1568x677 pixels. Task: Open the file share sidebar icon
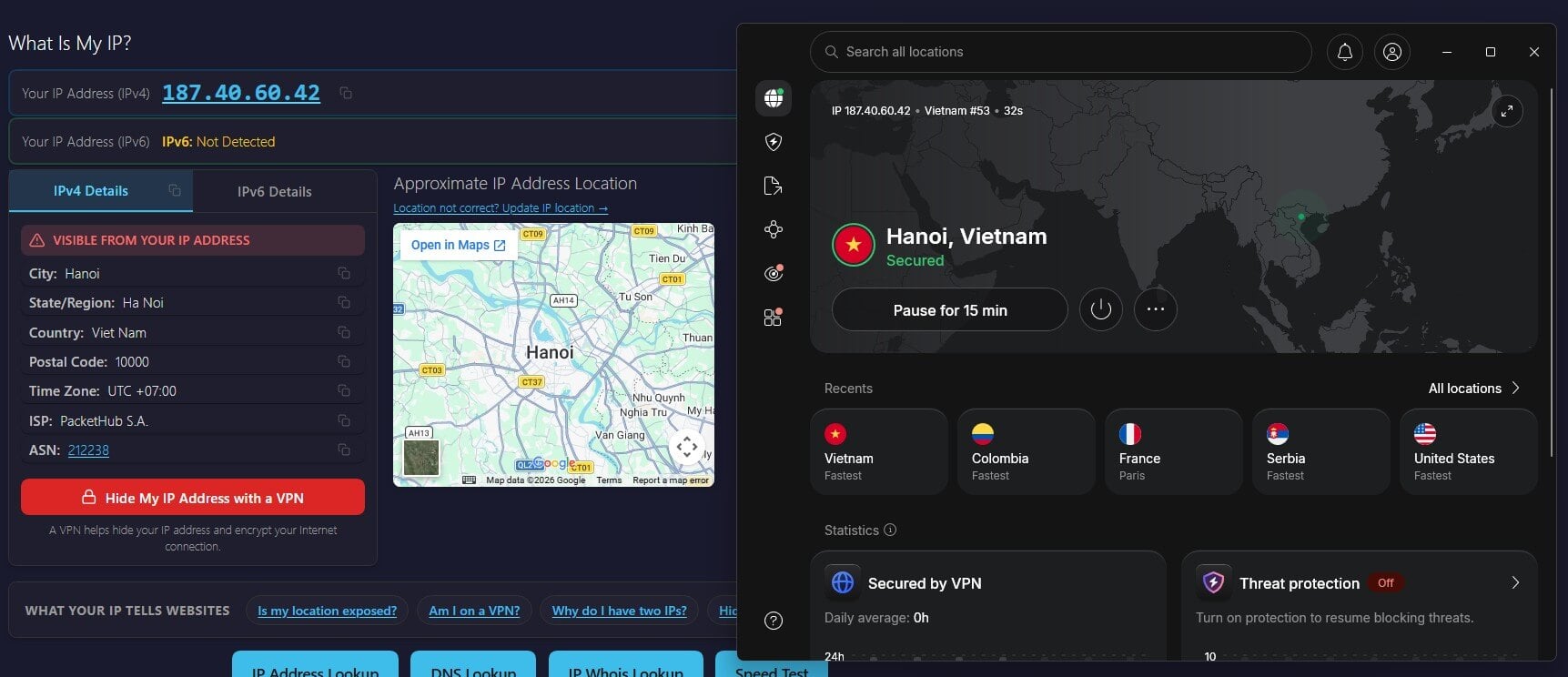pyautogui.click(x=774, y=186)
